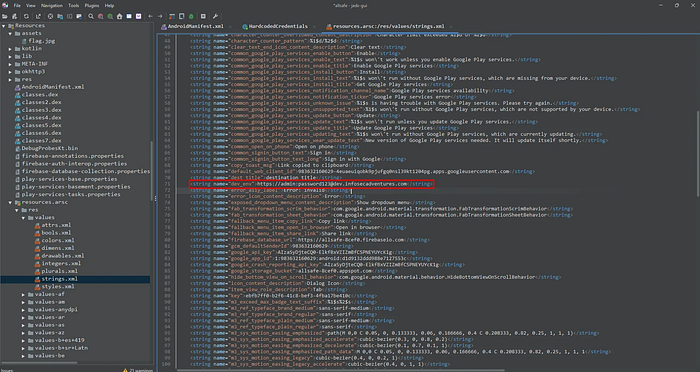Expand the okhttp3 folder
This screenshot has width=700, height=372.
[10, 71]
